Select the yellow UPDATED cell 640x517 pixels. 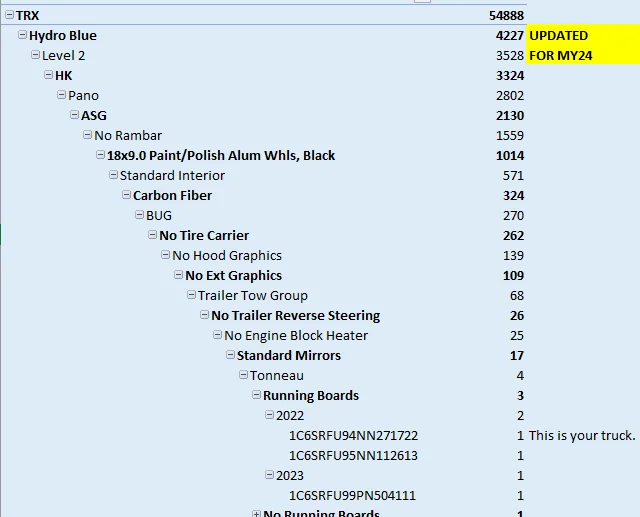pos(583,35)
